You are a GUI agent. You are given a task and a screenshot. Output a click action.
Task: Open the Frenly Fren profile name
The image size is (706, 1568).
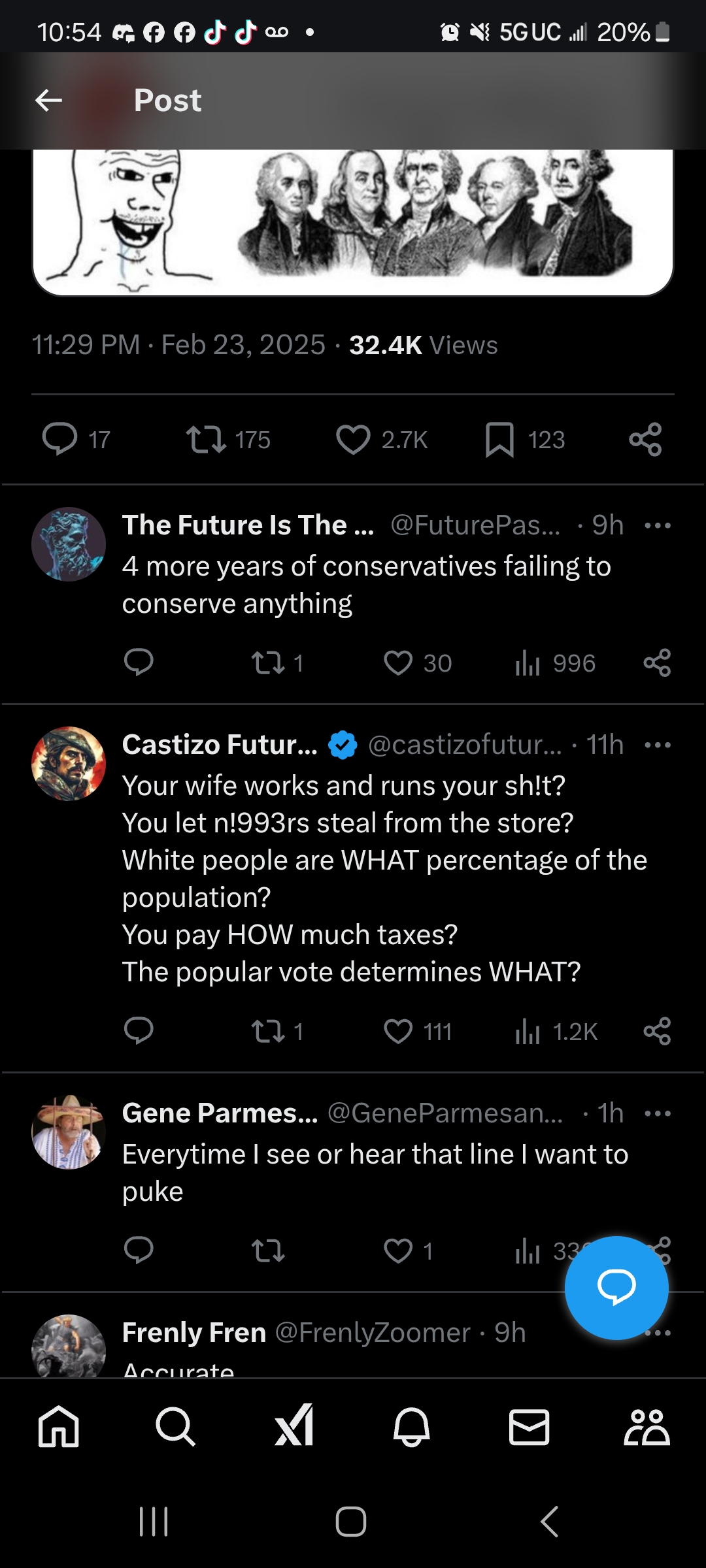193,1333
